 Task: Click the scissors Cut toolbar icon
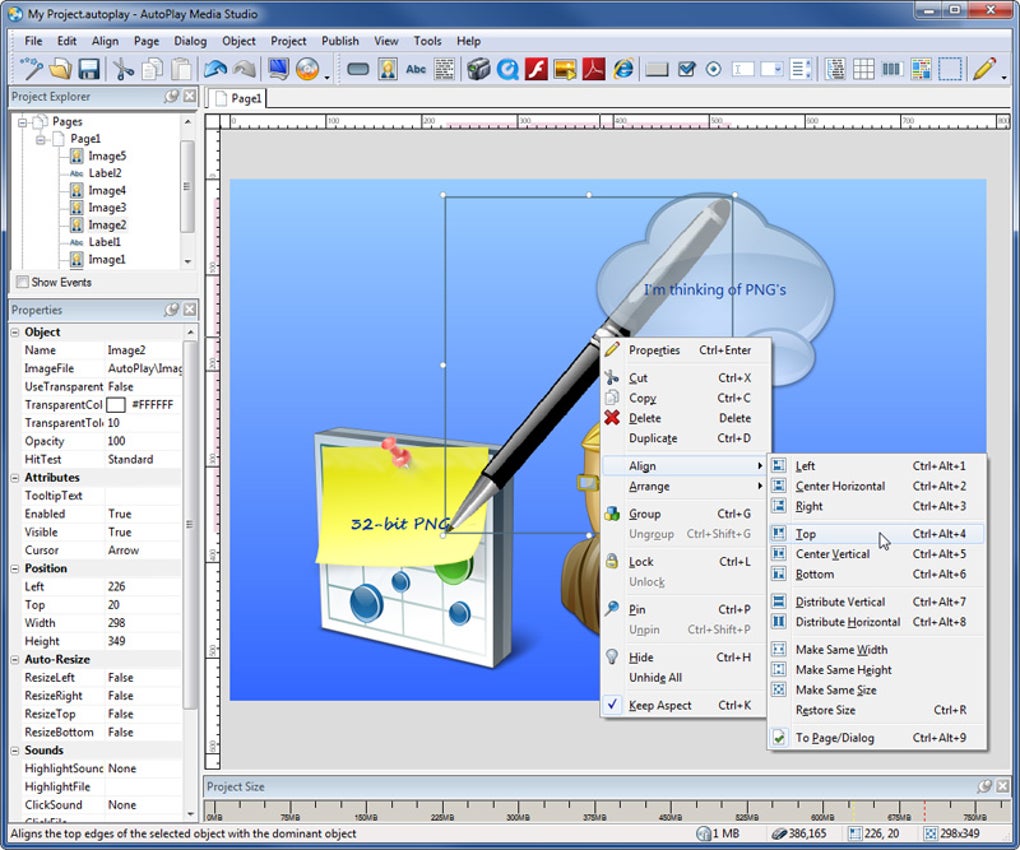123,69
